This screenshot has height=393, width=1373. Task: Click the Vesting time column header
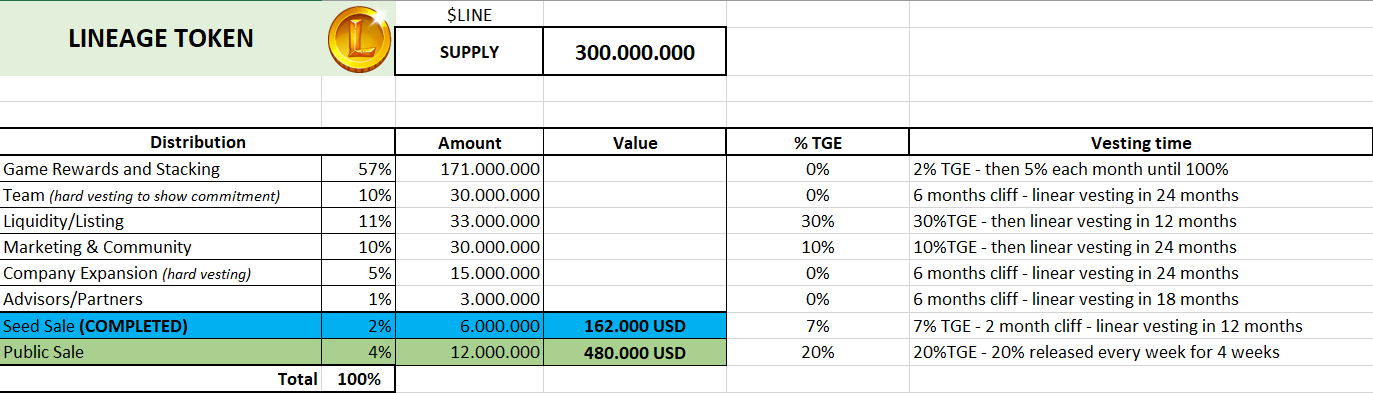click(x=1141, y=143)
